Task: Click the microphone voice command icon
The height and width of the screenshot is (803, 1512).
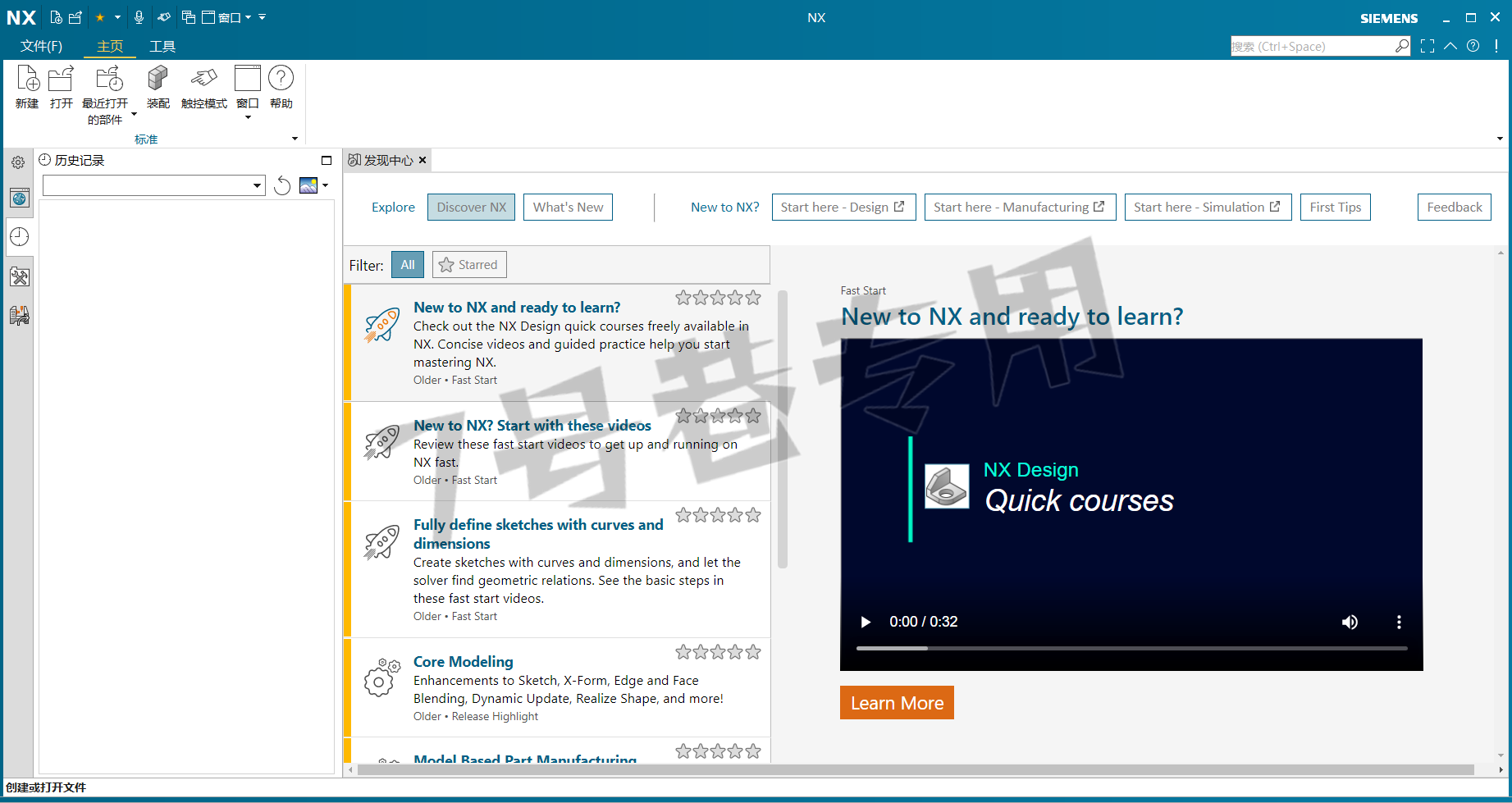Action: 139,17
